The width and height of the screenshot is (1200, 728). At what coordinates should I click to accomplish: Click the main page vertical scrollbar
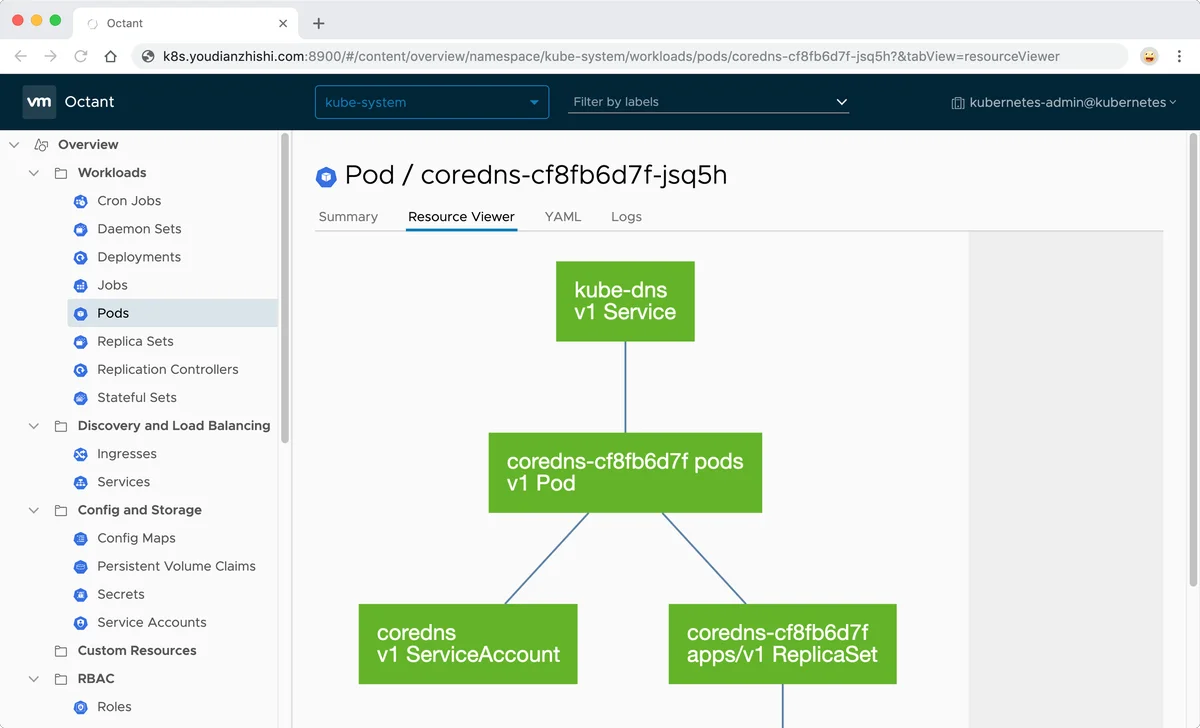tap(1193, 360)
